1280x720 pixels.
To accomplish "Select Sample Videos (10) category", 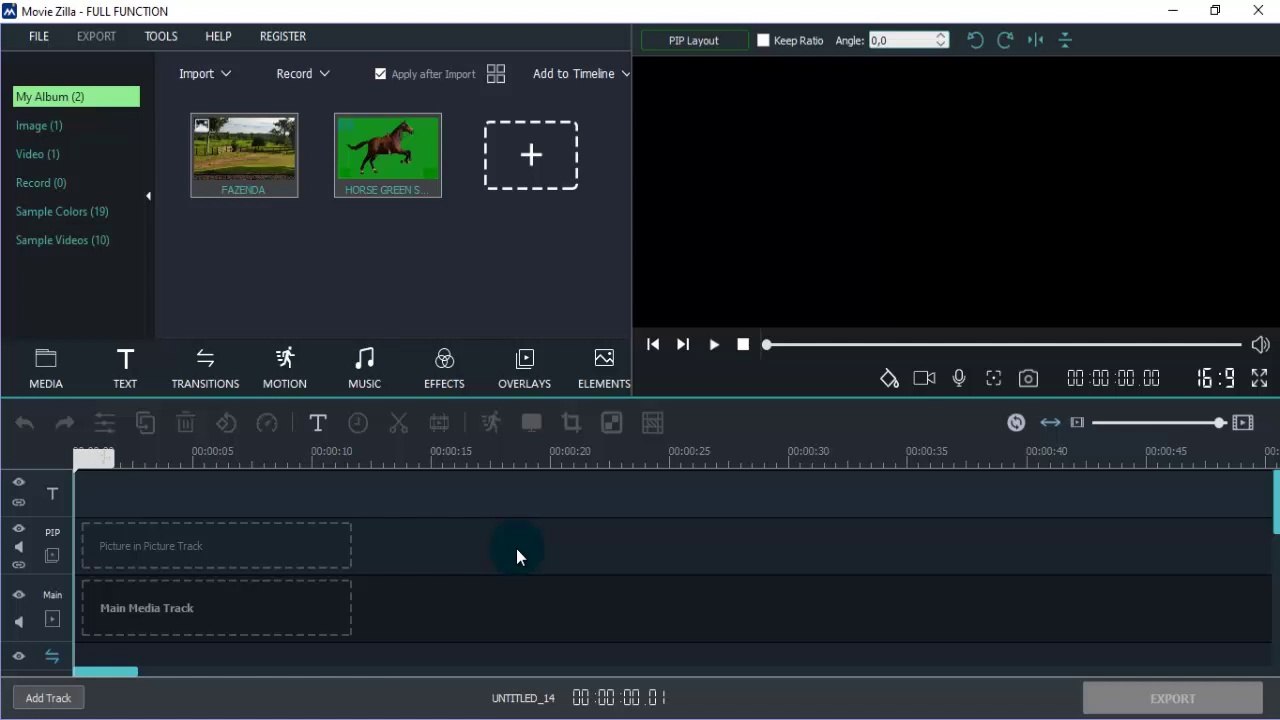I will tap(63, 240).
